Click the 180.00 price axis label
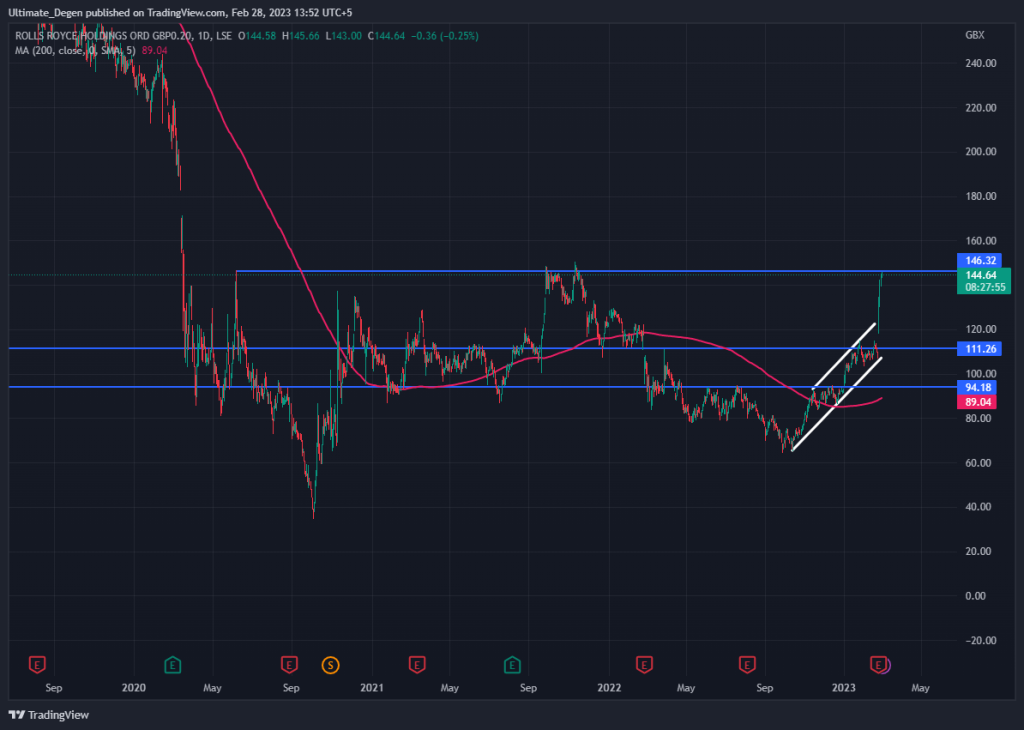 pos(981,196)
